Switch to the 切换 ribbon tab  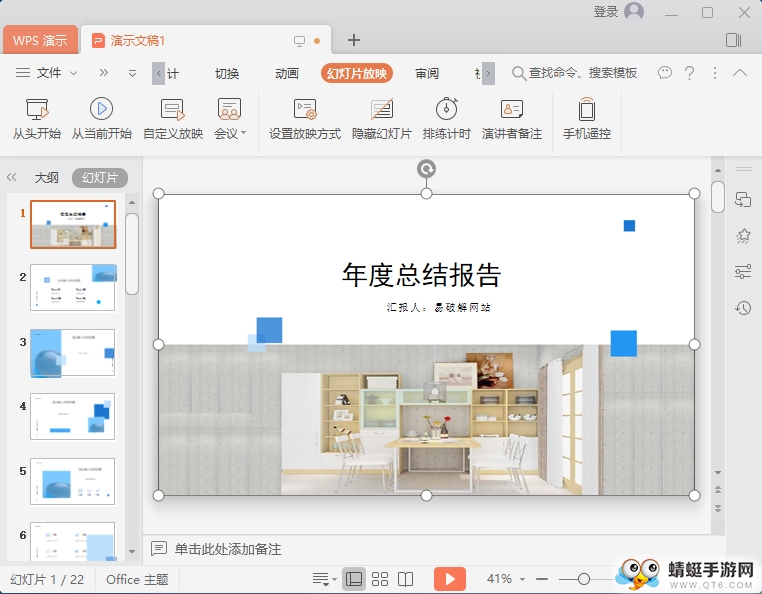coord(227,73)
